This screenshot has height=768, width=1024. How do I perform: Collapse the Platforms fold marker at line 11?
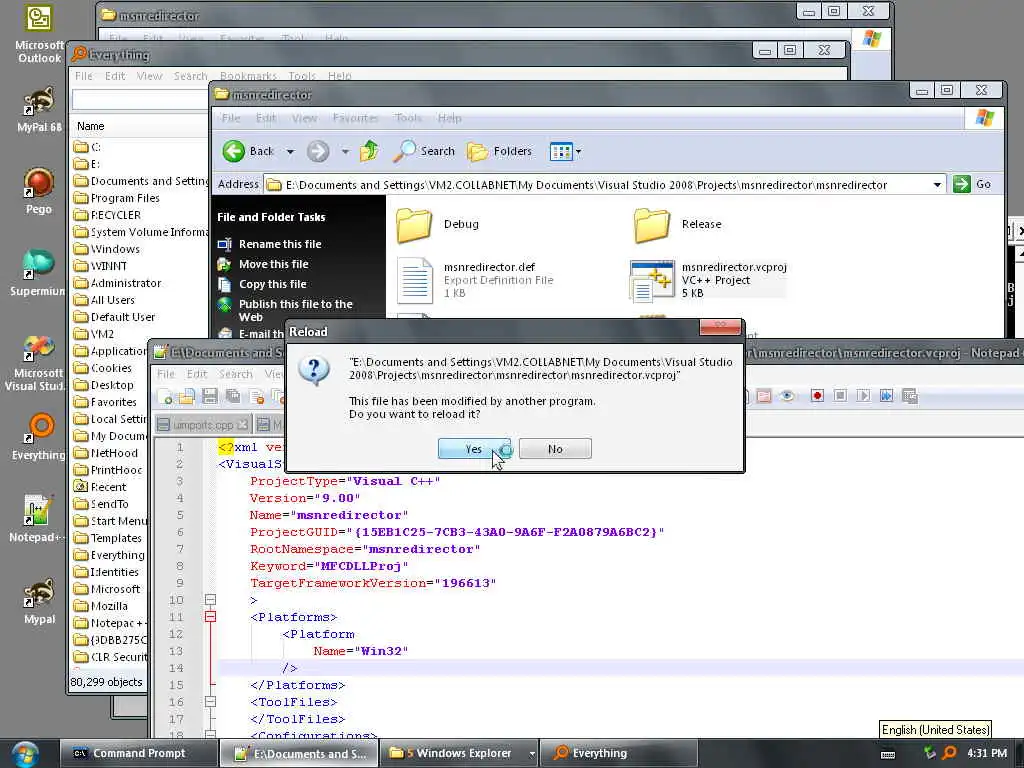pos(210,616)
